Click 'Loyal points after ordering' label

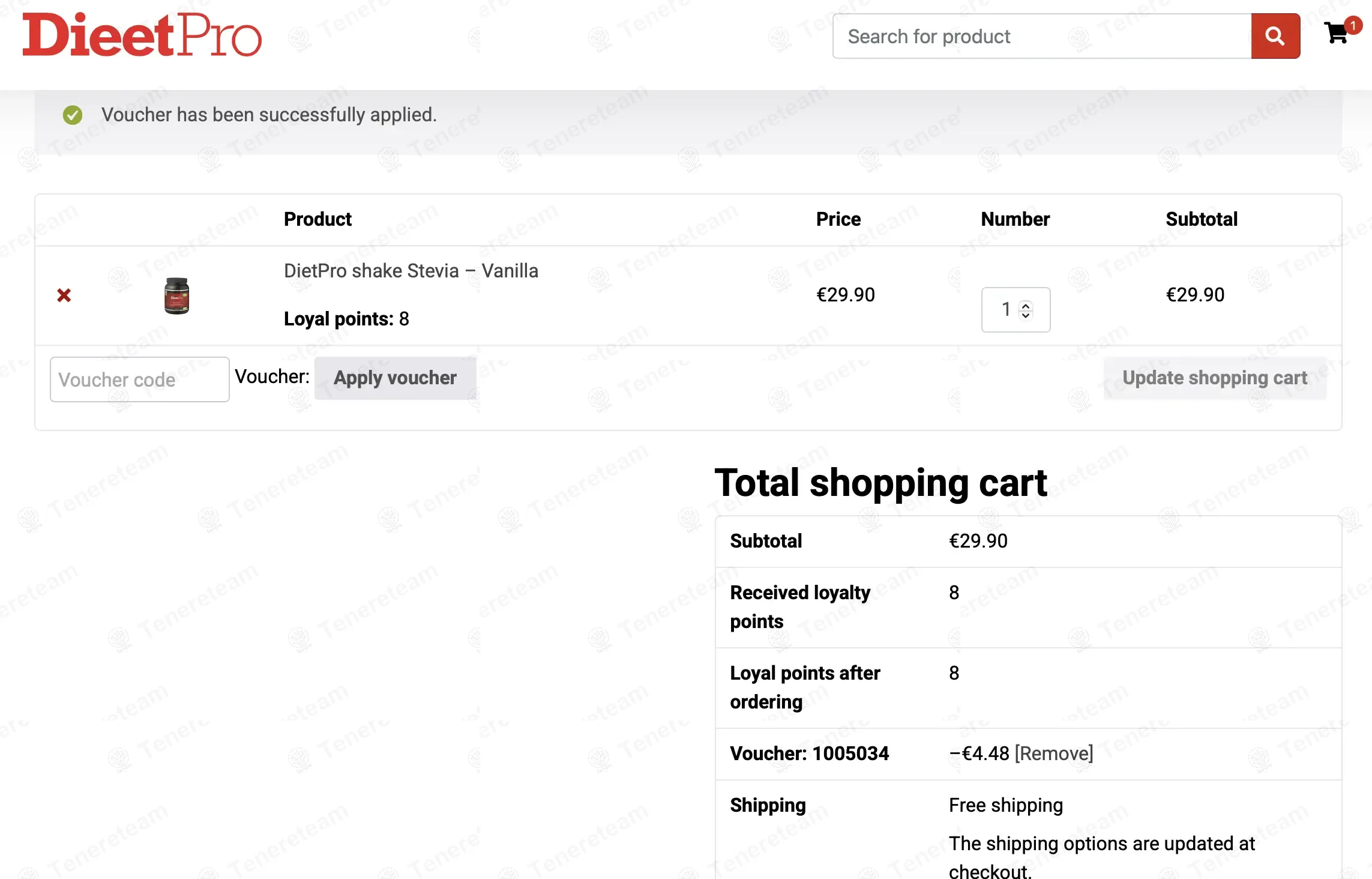(805, 687)
